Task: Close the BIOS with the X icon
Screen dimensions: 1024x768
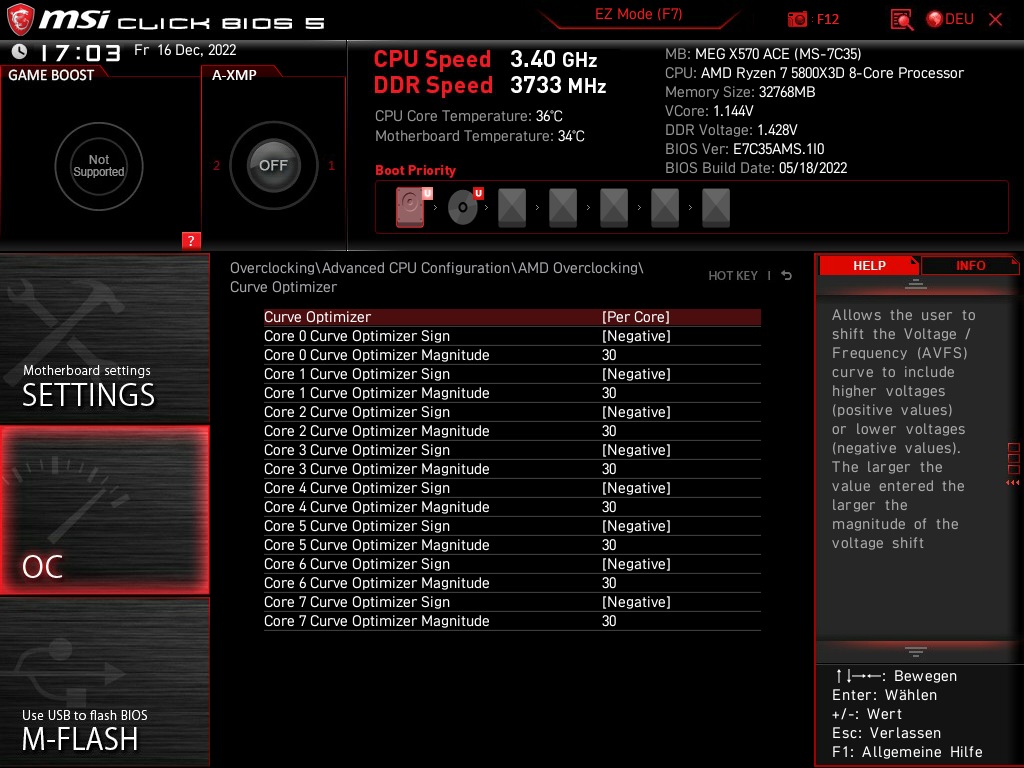Action: point(995,20)
